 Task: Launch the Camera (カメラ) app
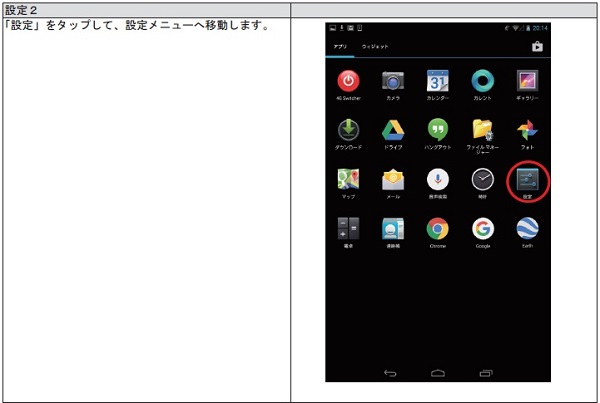(x=393, y=81)
